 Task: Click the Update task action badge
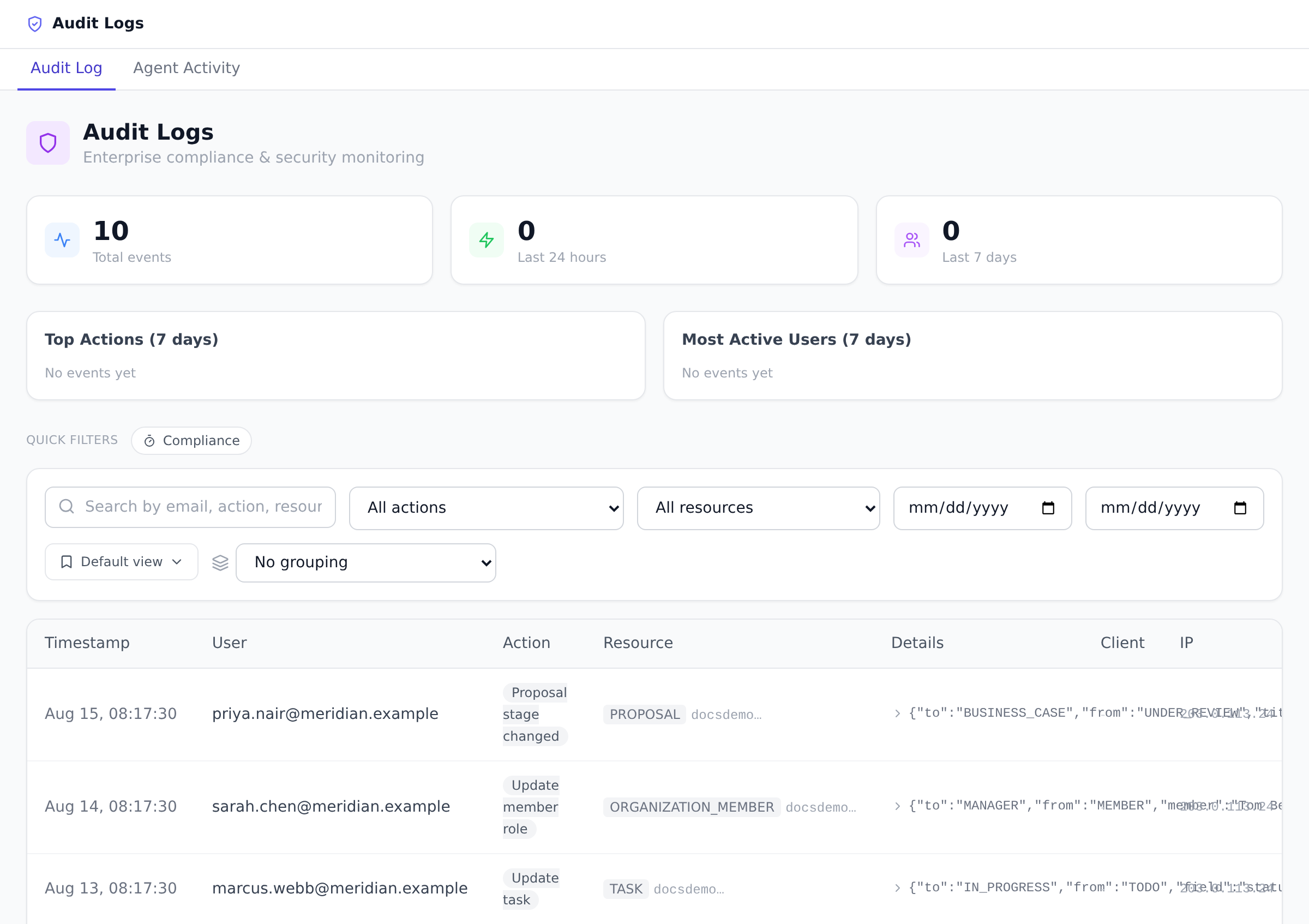[x=531, y=889]
